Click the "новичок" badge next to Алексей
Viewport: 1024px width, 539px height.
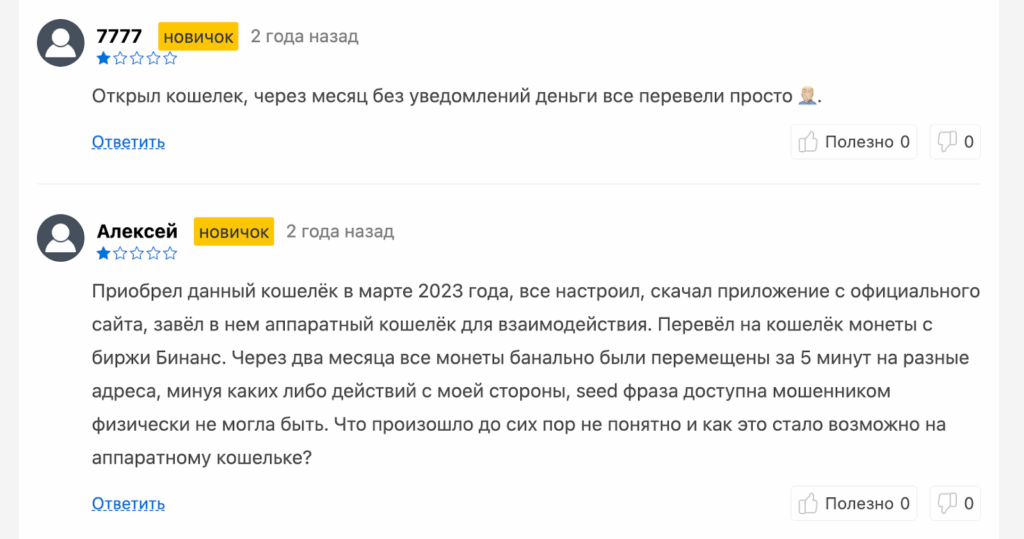click(234, 232)
